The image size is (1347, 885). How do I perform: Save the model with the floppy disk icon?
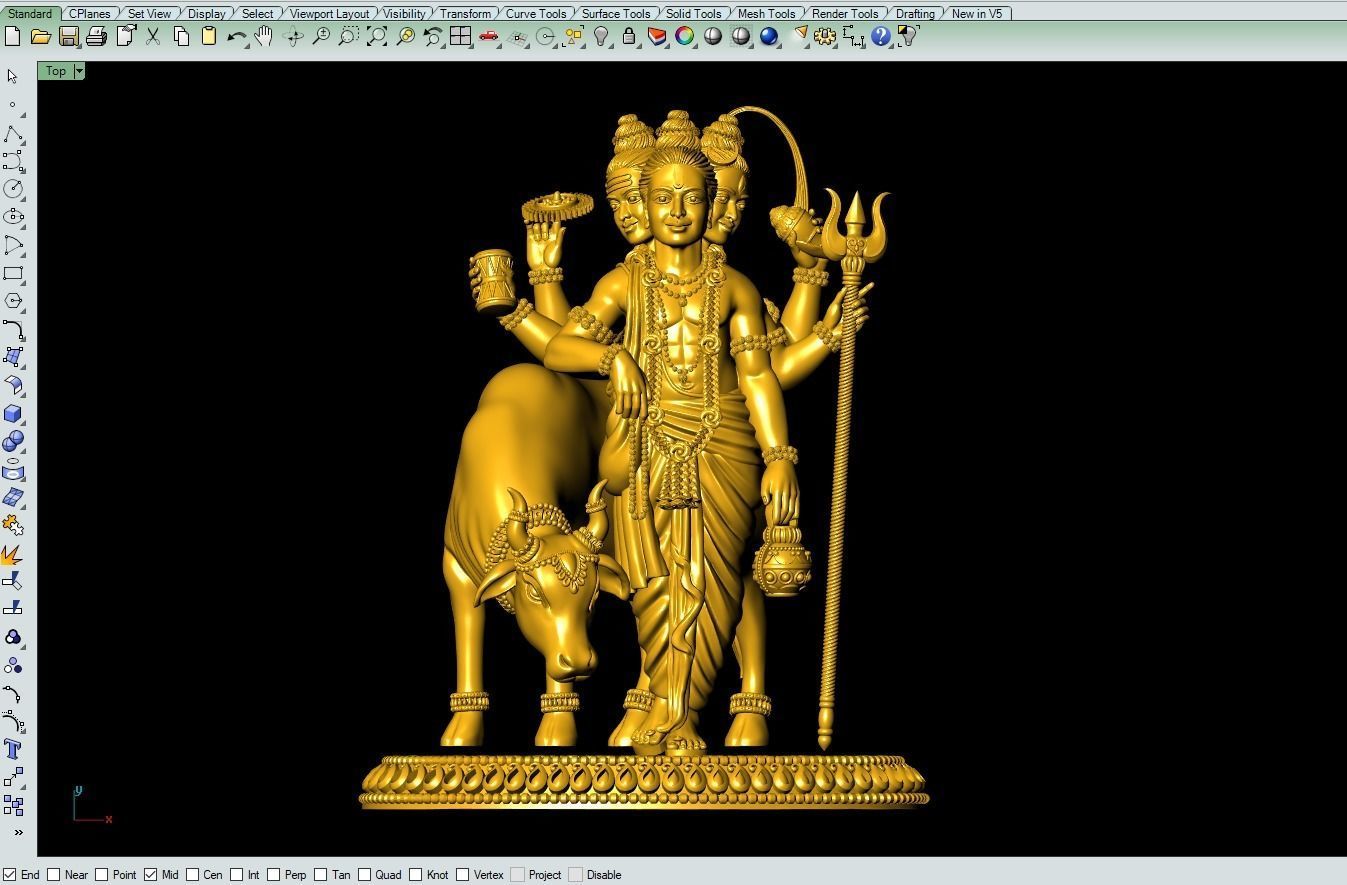point(68,36)
